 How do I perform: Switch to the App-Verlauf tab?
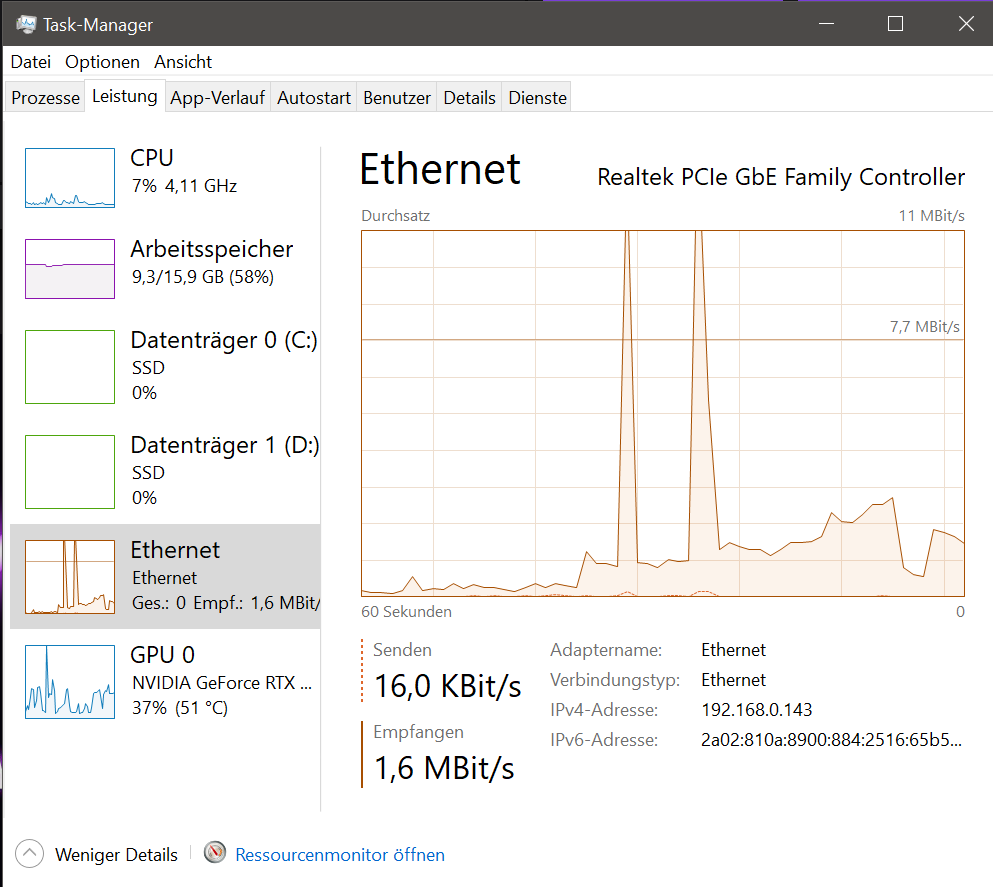(x=217, y=98)
